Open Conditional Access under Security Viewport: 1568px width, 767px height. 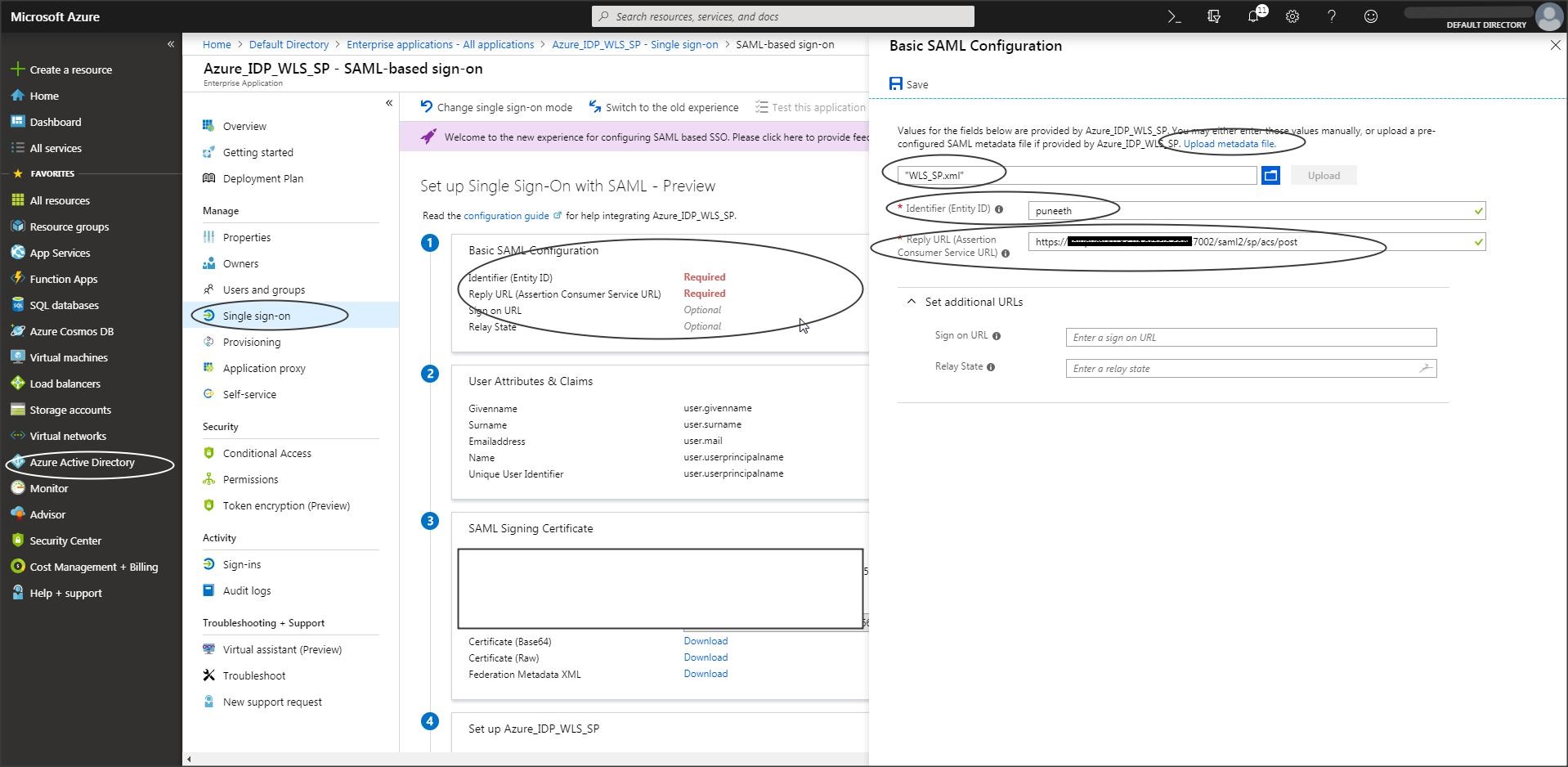click(267, 453)
